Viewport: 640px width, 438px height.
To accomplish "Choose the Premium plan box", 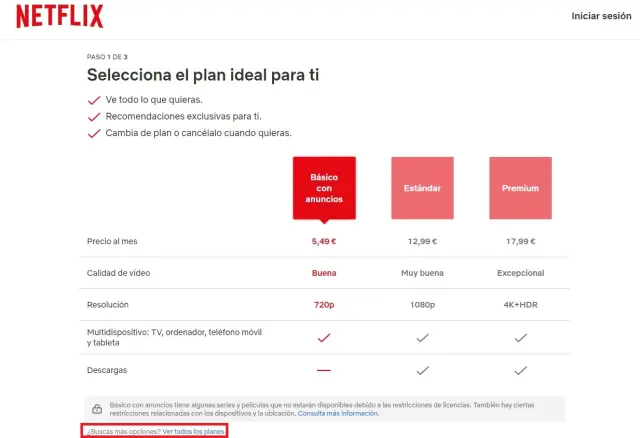I will pyautogui.click(x=520, y=187).
